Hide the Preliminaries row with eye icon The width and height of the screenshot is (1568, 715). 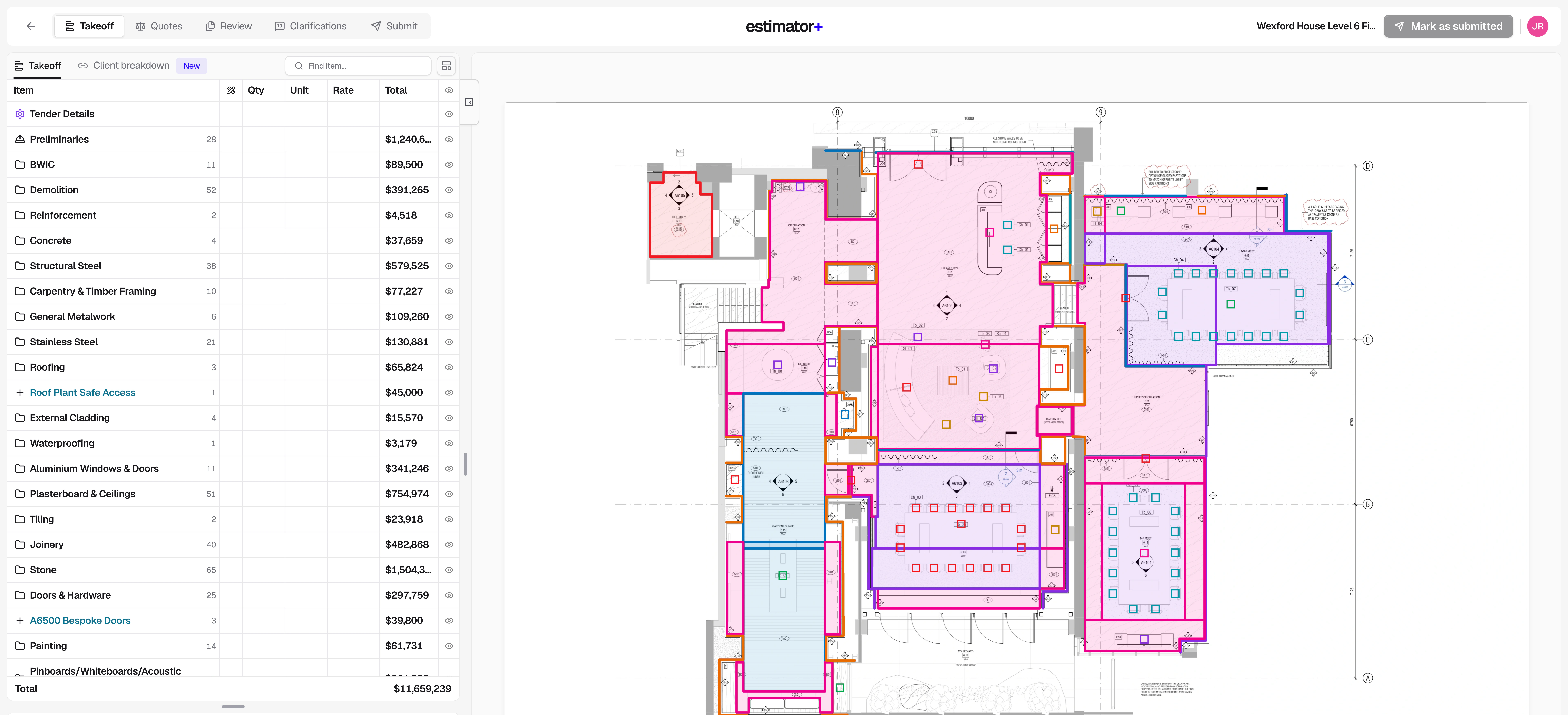[449, 140]
